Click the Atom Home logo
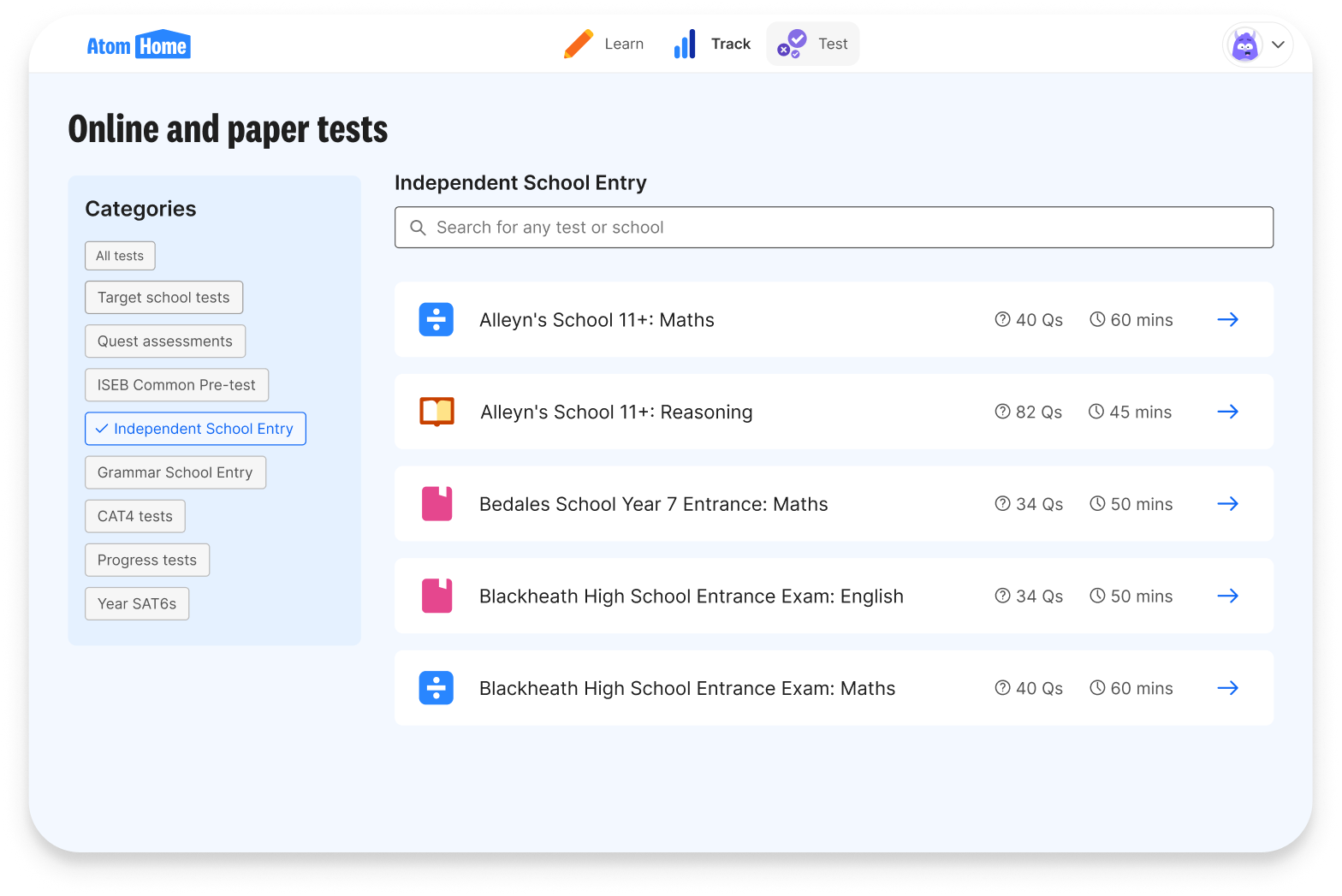The height and width of the screenshot is (896, 1342). click(139, 45)
